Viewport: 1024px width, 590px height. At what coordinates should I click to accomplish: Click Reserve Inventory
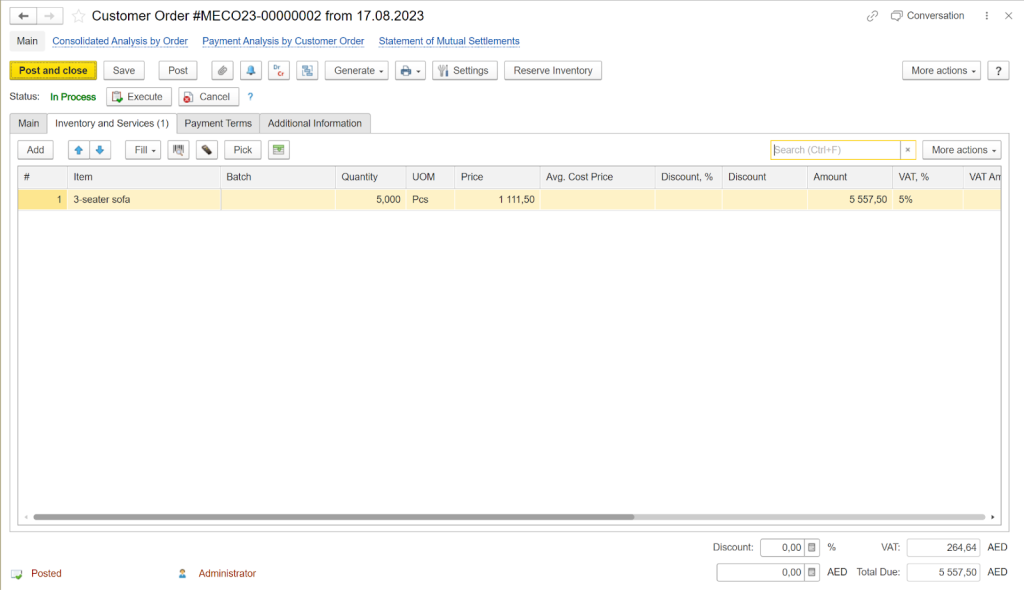click(x=552, y=71)
